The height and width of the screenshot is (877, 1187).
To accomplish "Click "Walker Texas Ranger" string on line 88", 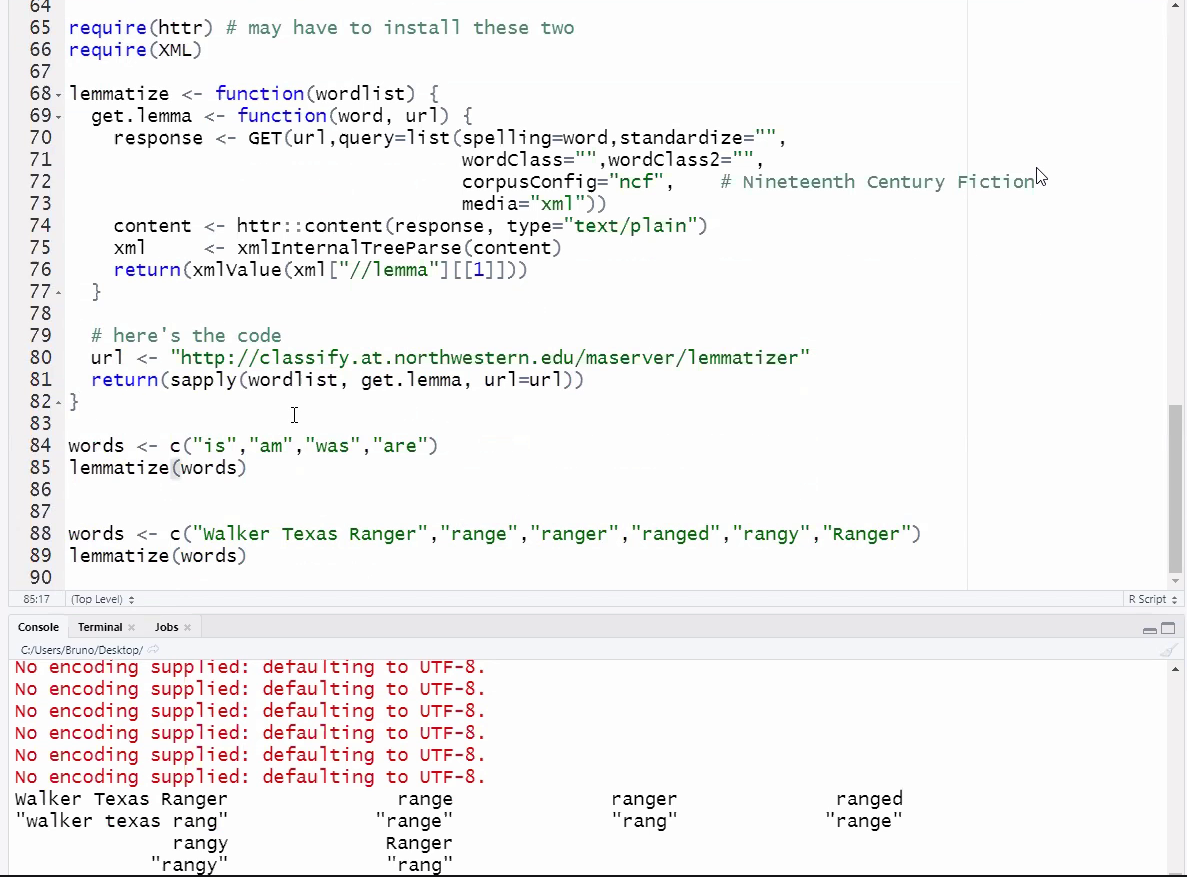I will coord(310,533).
